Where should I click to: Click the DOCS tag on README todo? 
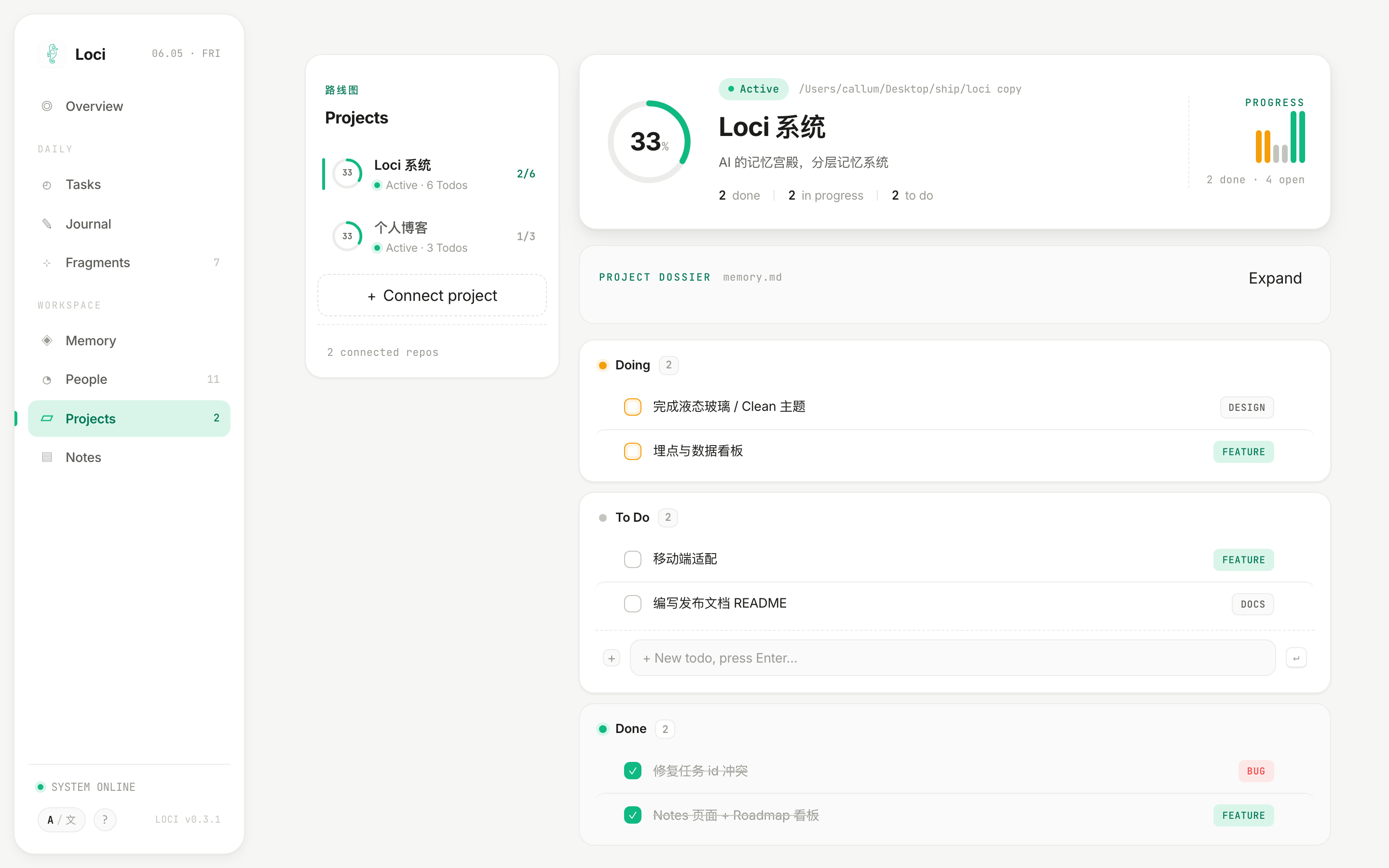coord(1253,604)
